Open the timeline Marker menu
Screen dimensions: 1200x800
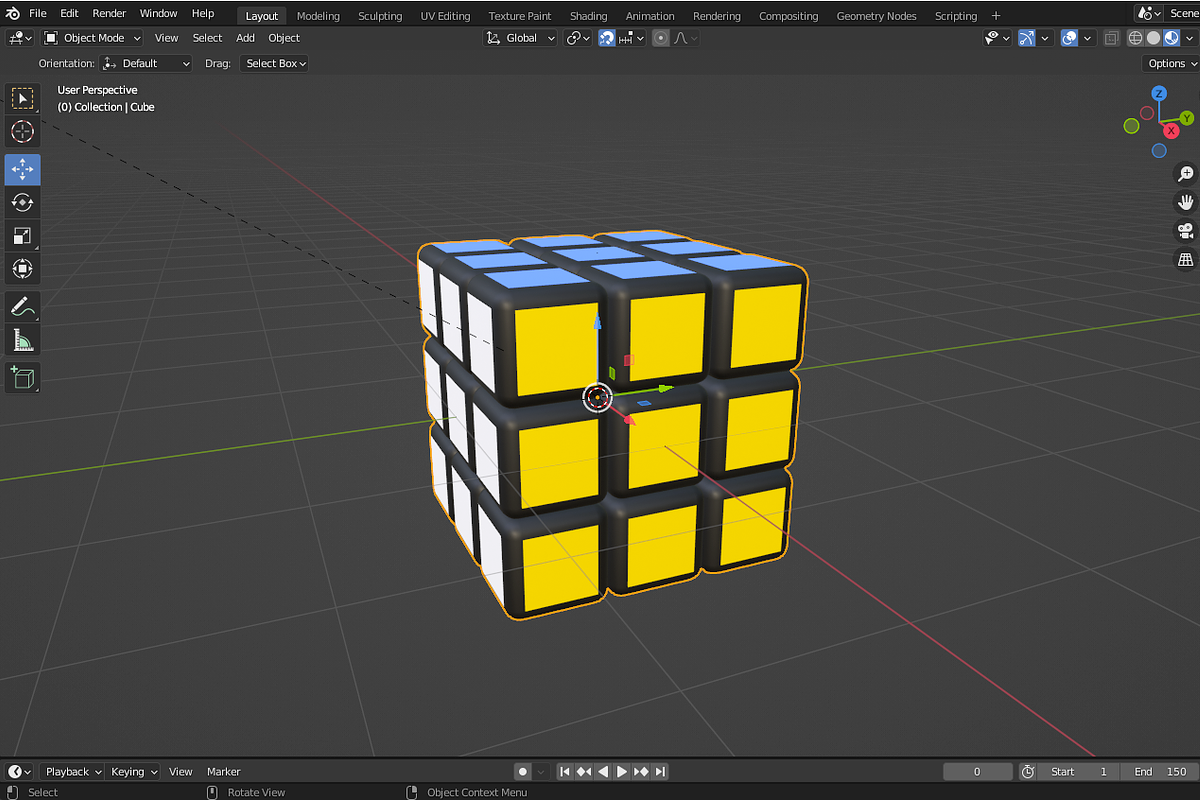(x=224, y=772)
